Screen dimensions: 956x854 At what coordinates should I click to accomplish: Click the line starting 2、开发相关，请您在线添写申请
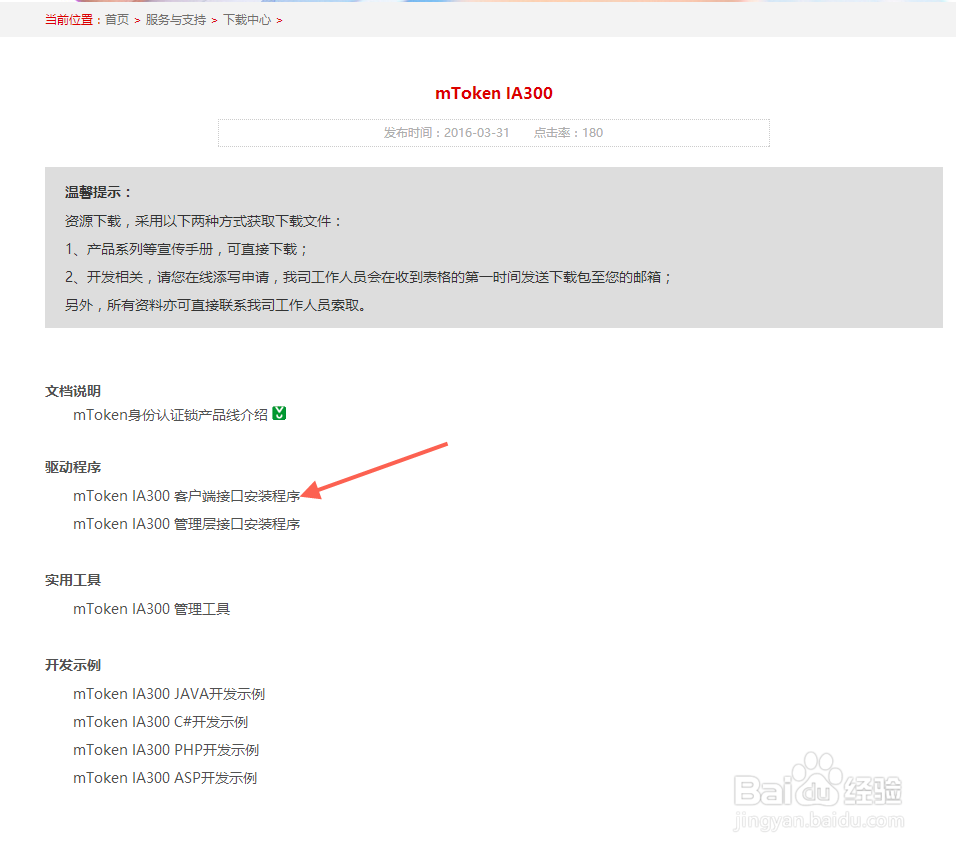pos(368,277)
